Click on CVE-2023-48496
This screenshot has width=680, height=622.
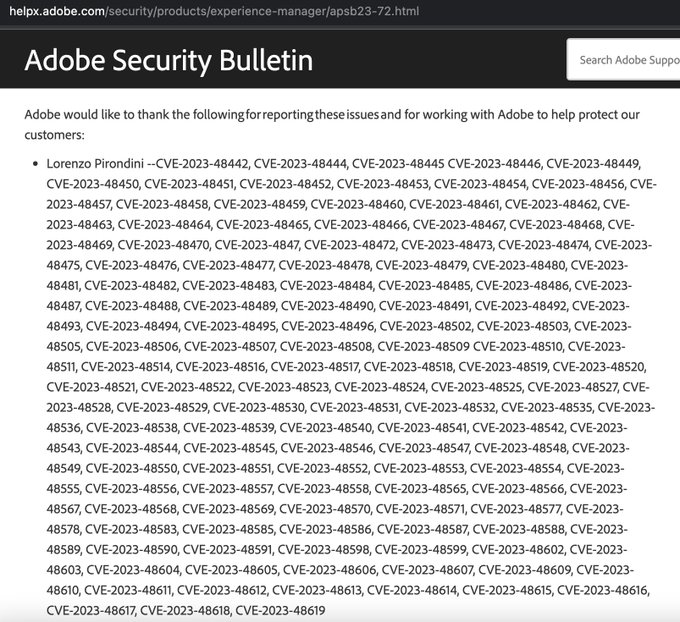pos(328,326)
